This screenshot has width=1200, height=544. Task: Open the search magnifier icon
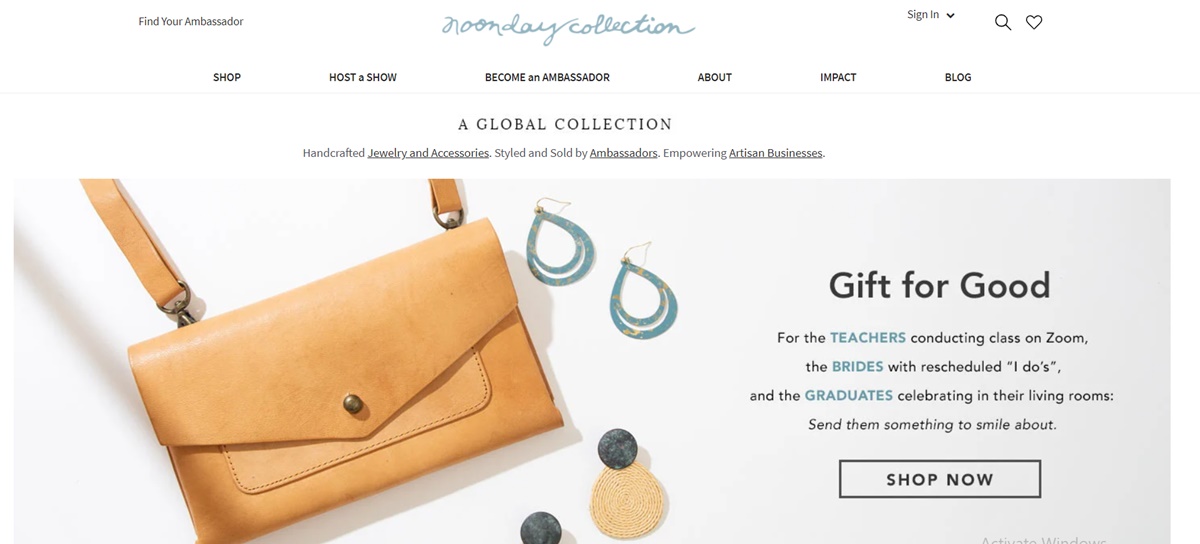click(x=1003, y=22)
